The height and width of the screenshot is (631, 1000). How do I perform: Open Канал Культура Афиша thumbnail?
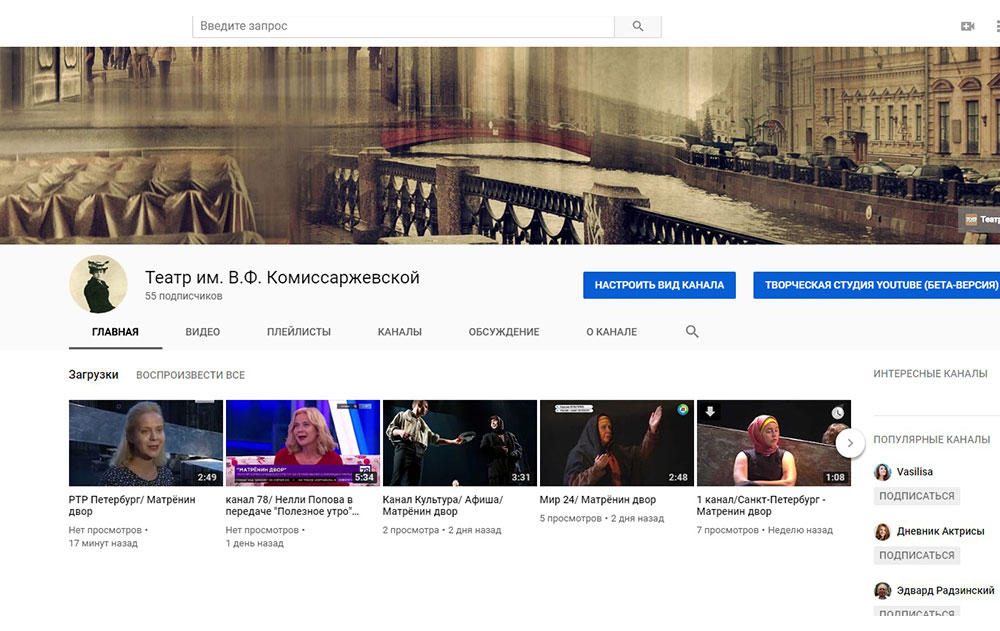460,443
